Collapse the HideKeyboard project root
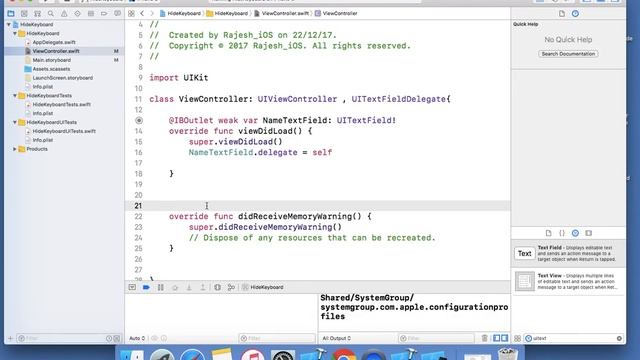 pyautogui.click(x=9, y=24)
